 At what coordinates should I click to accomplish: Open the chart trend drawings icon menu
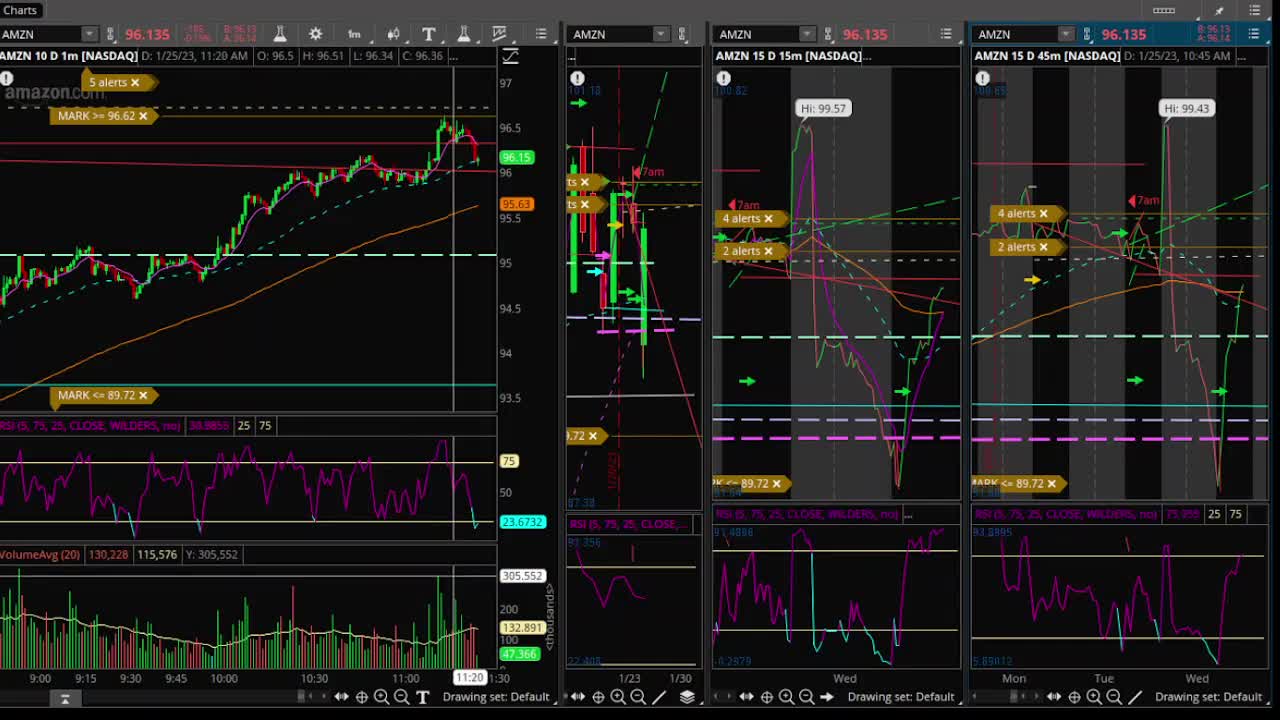(500, 34)
